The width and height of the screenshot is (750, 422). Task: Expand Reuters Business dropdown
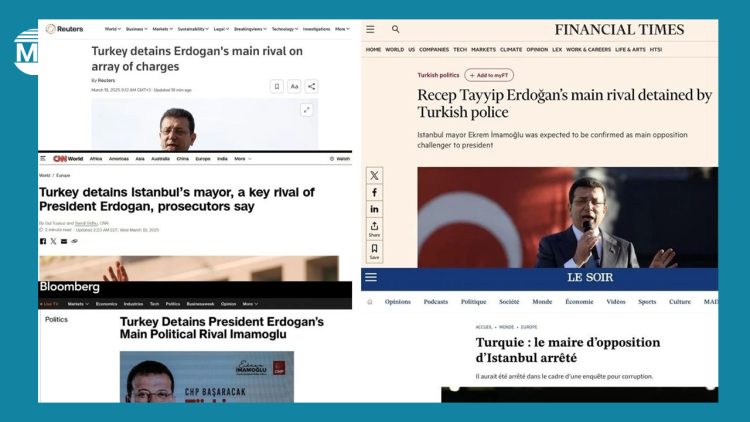click(x=137, y=29)
